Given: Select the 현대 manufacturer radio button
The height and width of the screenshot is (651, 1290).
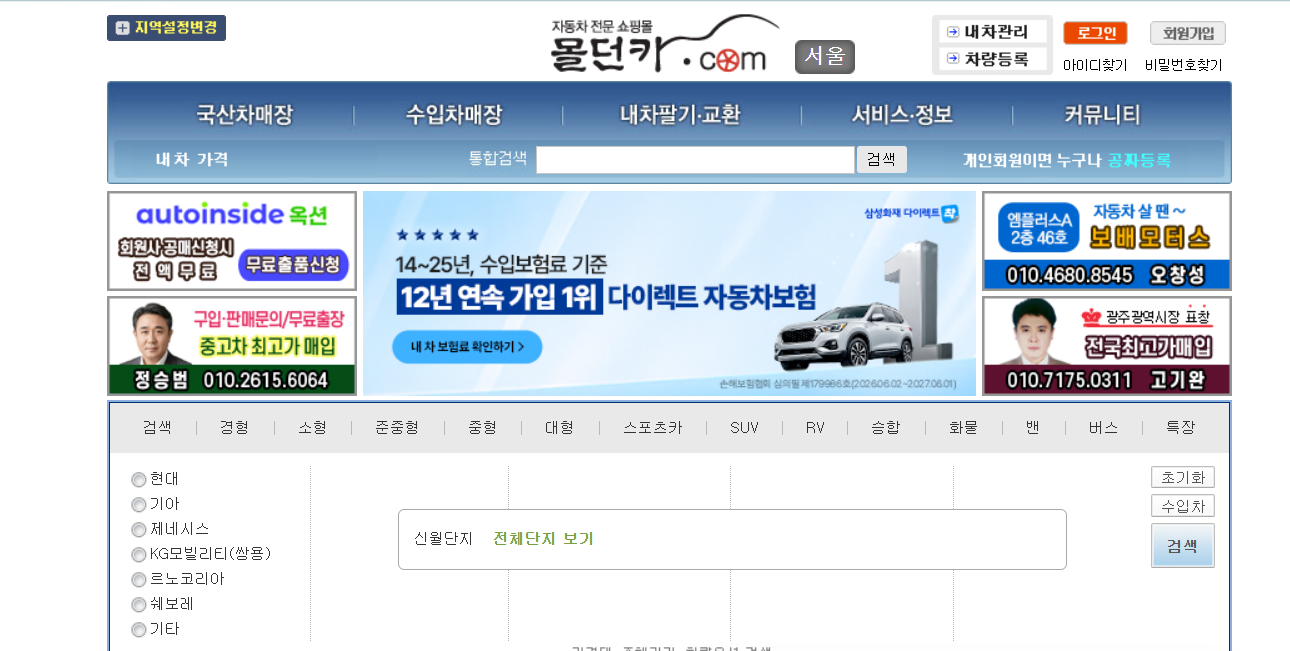Looking at the screenshot, I should [x=139, y=480].
